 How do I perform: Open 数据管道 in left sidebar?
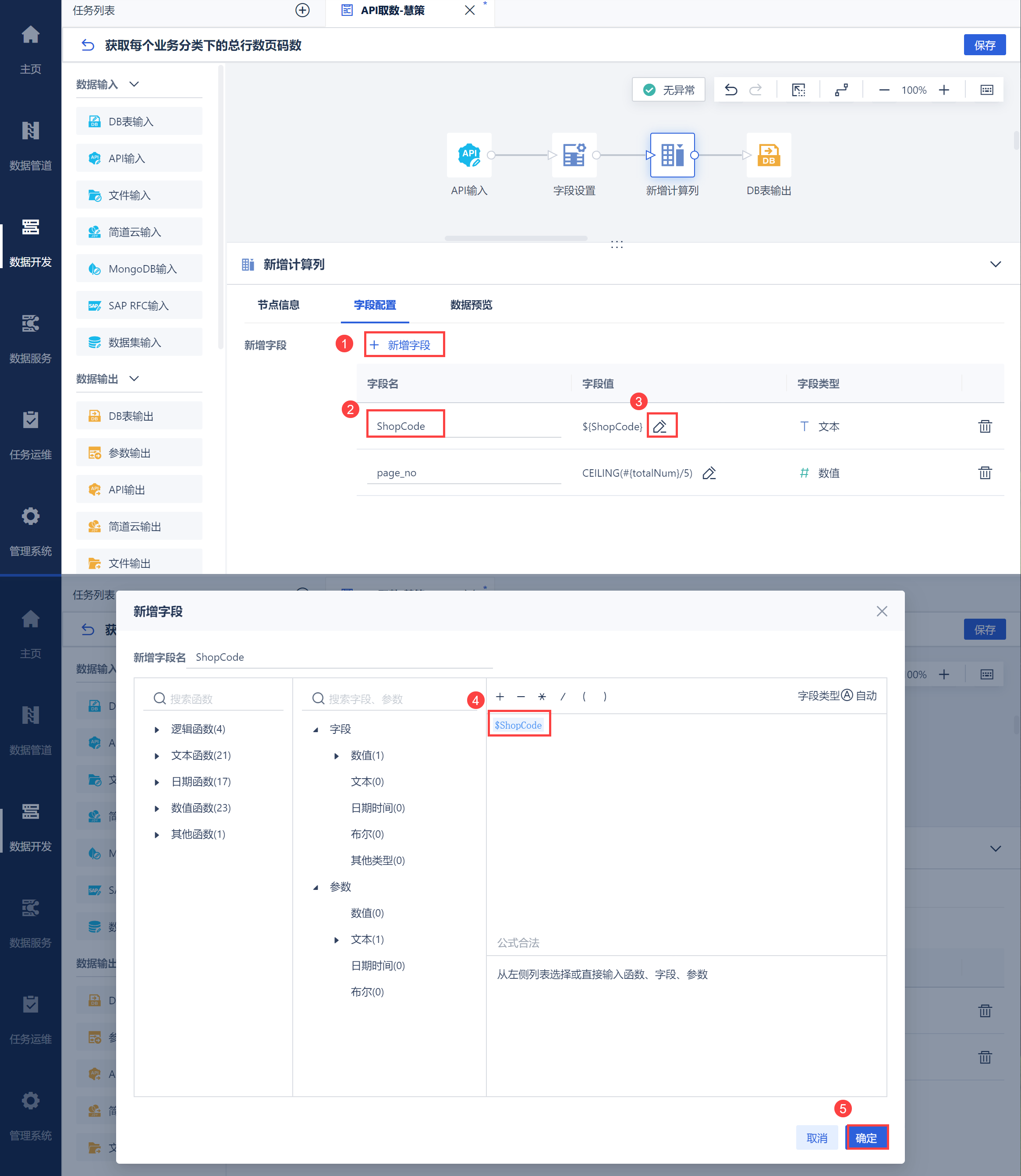pos(30,145)
